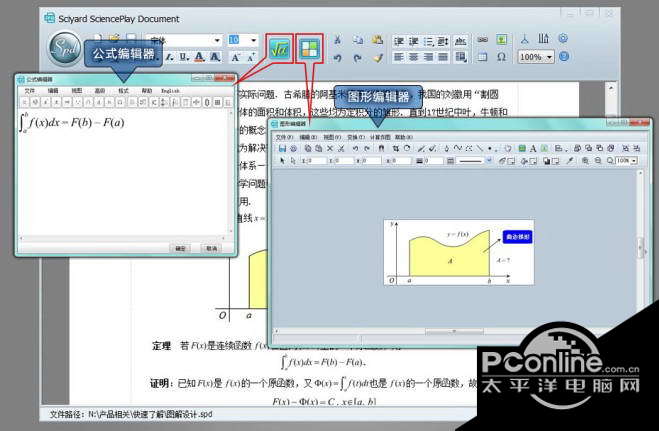
Task: Open 文件 menu in the graphics editor
Action: [x=284, y=137]
